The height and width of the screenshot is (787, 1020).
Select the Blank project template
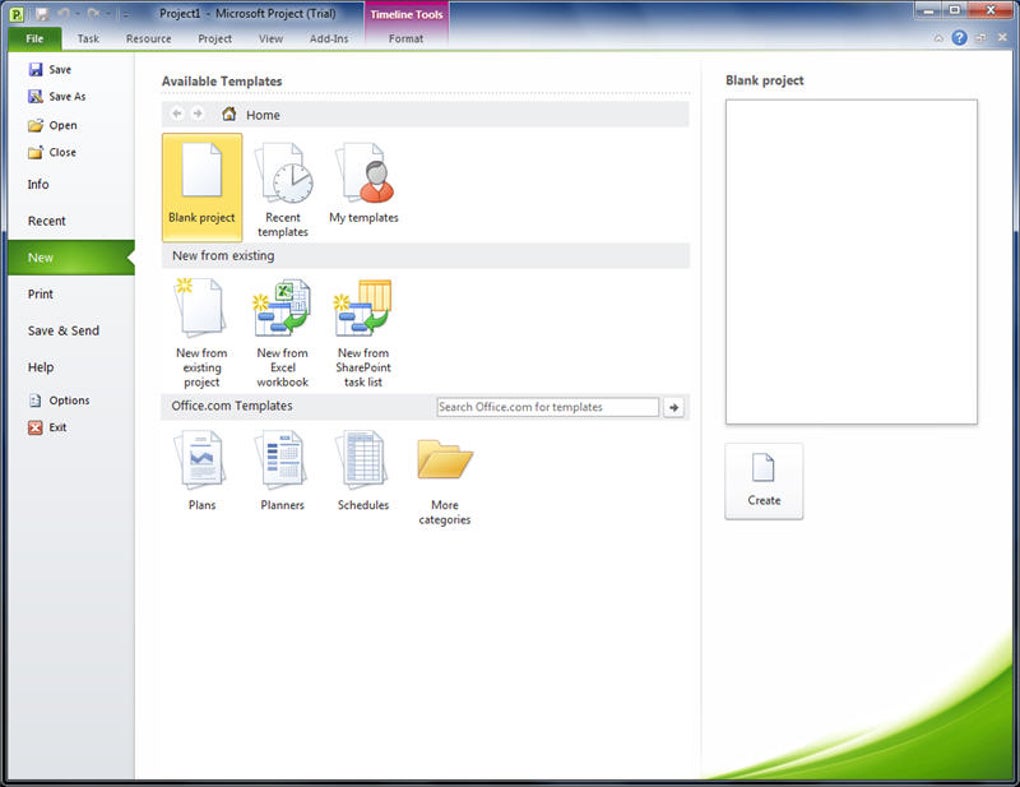[202, 187]
